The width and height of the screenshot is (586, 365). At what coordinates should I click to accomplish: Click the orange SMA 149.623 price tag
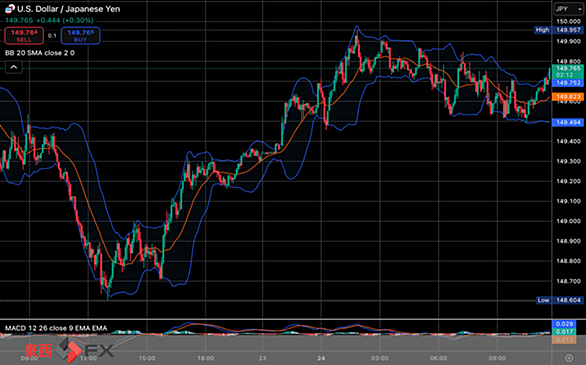(567, 97)
